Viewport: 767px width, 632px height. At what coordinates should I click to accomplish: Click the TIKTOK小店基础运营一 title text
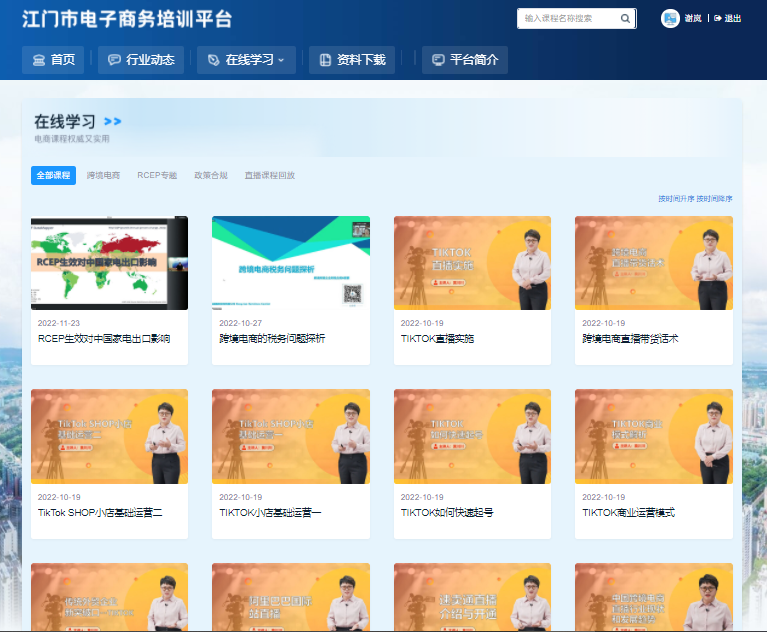[x=270, y=513]
